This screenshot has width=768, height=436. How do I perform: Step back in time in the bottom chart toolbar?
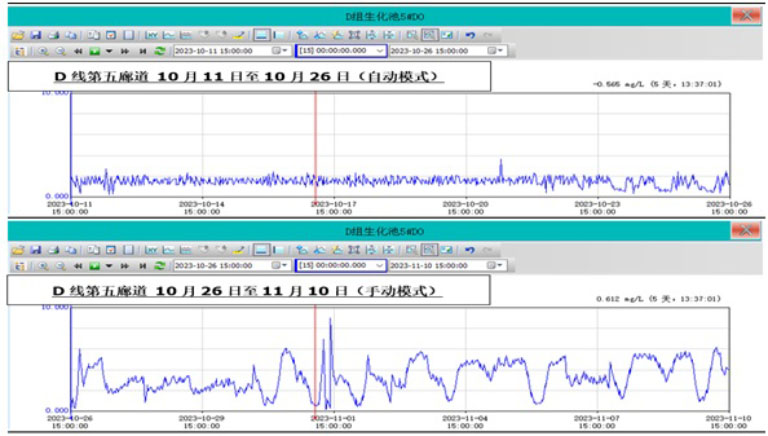[x=78, y=266]
